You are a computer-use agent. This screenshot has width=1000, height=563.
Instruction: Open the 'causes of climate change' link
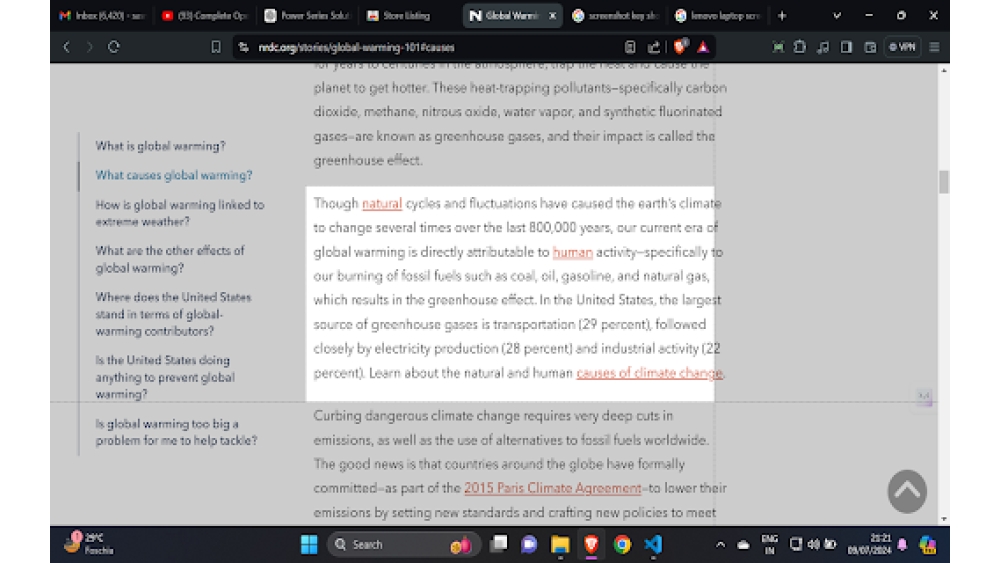[649, 373]
